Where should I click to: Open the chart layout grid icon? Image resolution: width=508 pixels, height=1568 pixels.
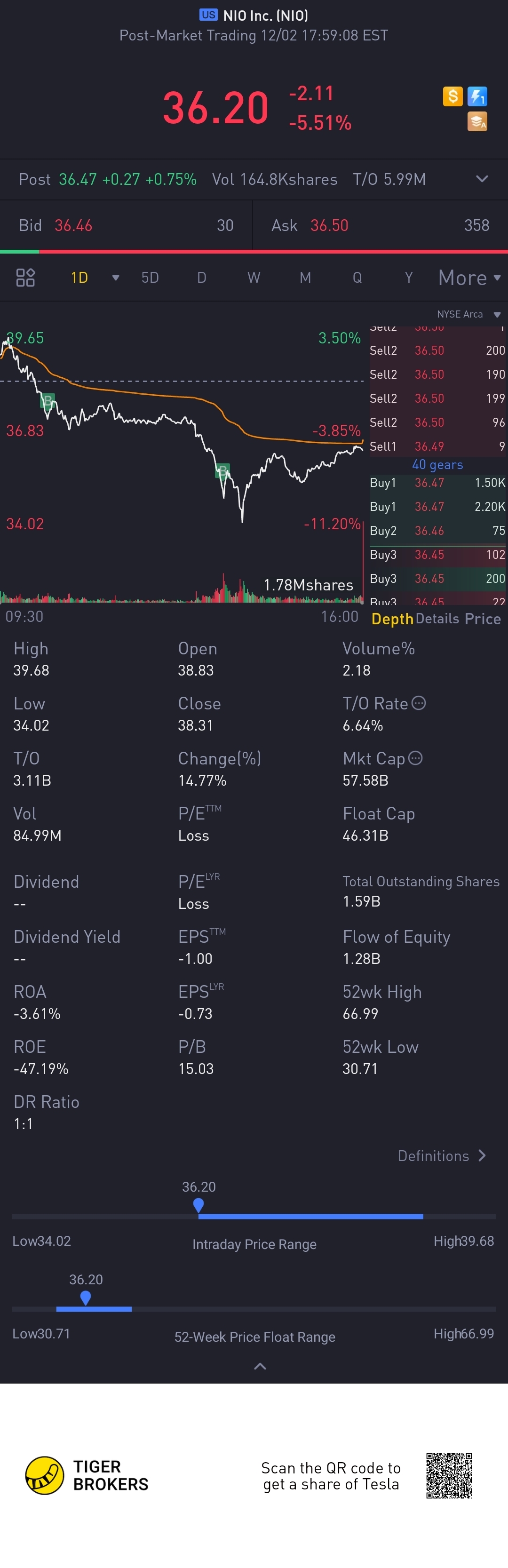(25, 278)
